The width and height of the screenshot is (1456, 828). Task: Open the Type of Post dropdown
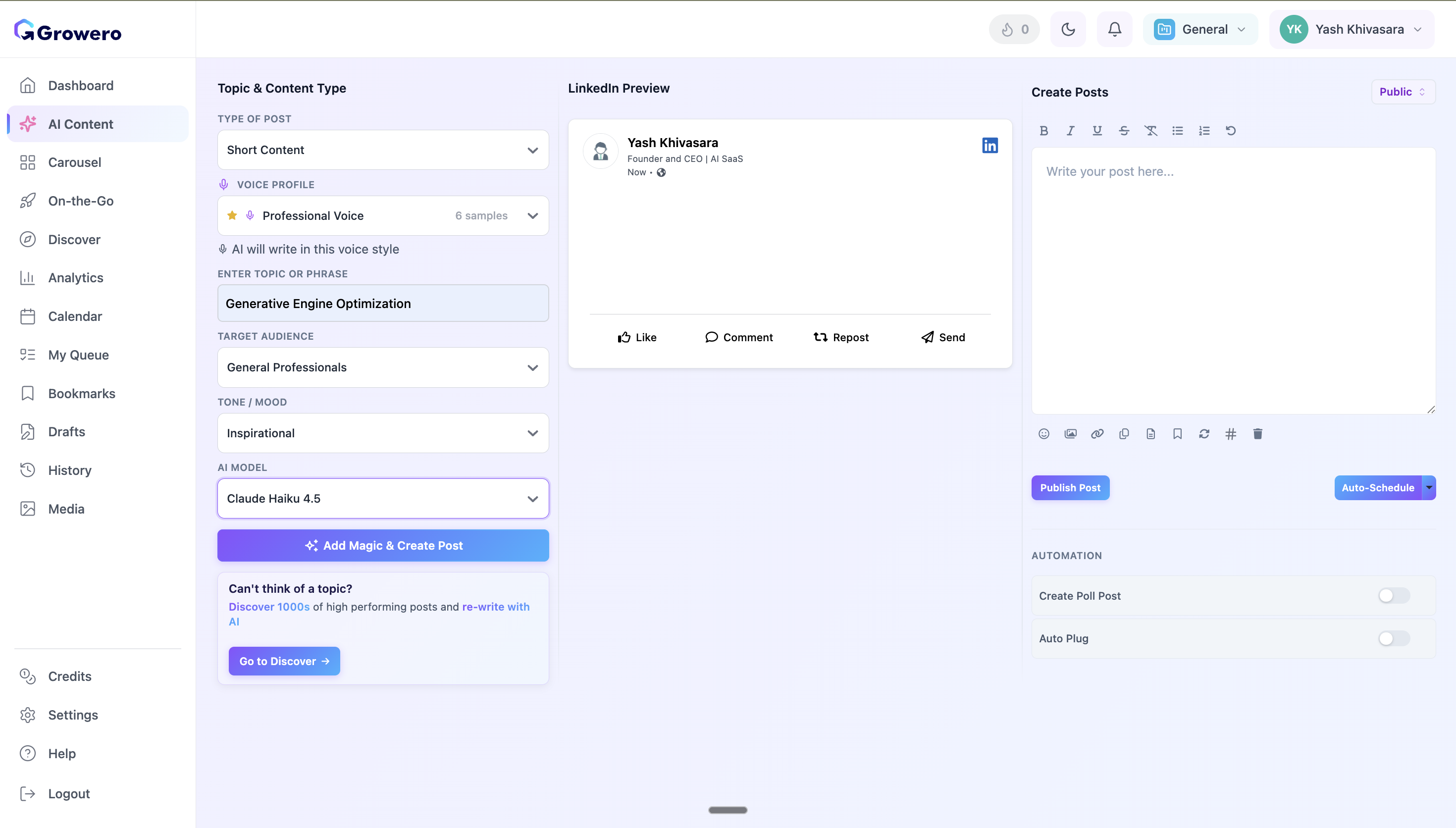383,150
